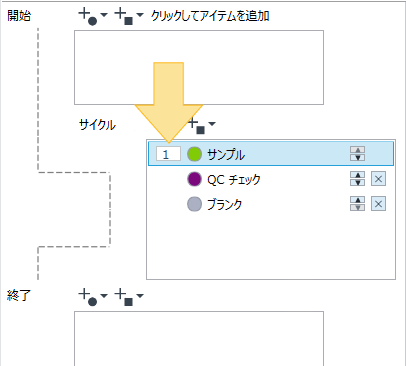Open dropdown arrow next to 開始 add-circle icon

[x=104, y=15]
